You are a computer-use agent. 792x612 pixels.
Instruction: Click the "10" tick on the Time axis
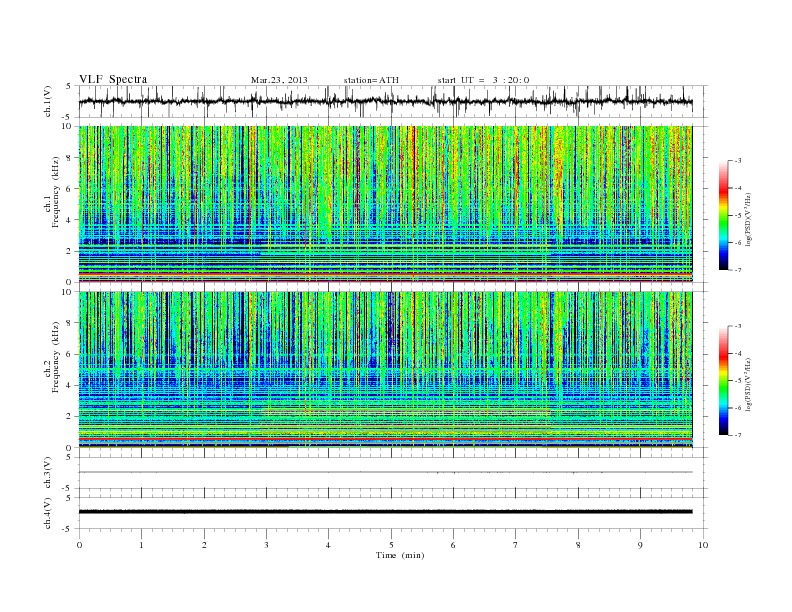[x=703, y=545]
